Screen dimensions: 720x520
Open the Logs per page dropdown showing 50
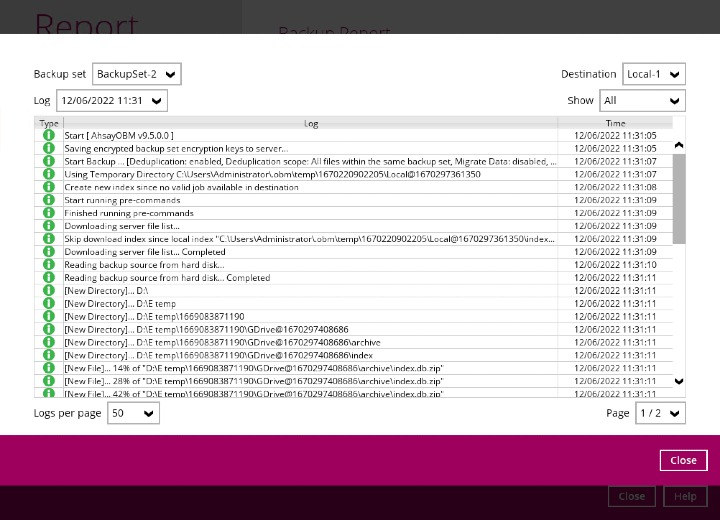(133, 413)
